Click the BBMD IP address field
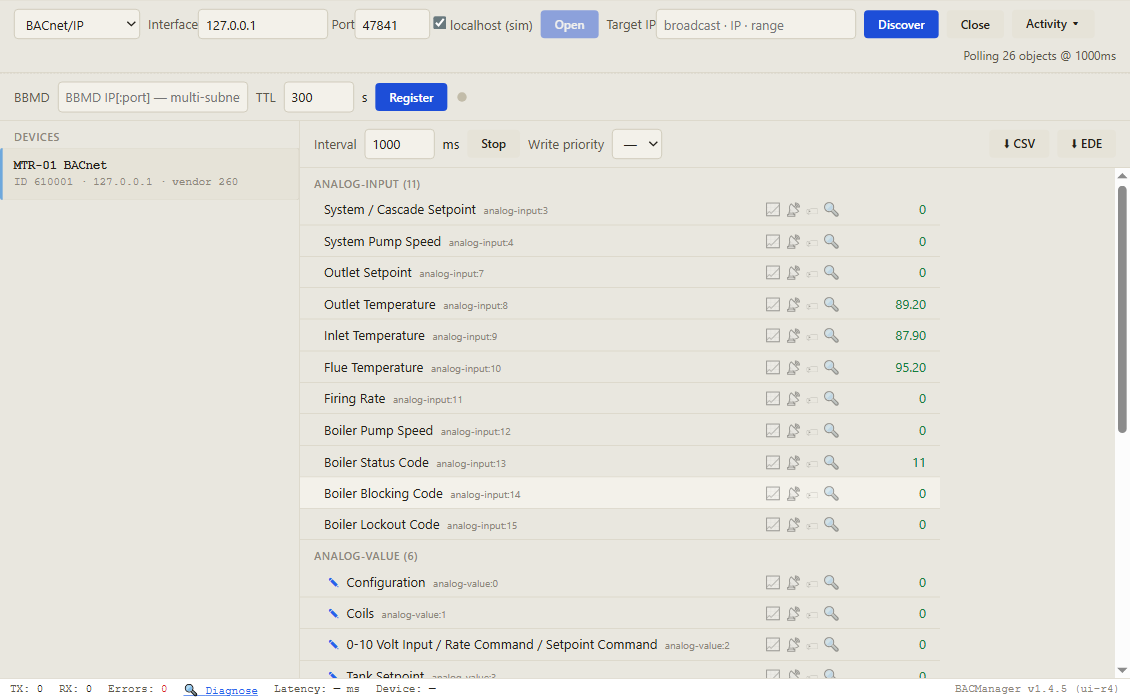Viewport: 1130px width, 700px height. click(153, 97)
